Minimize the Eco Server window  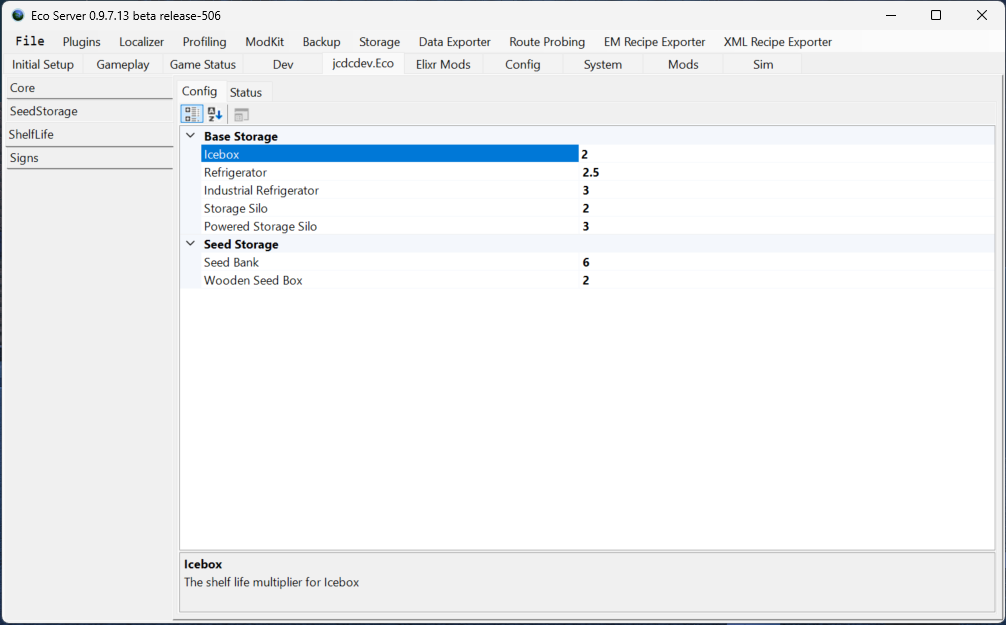891,15
